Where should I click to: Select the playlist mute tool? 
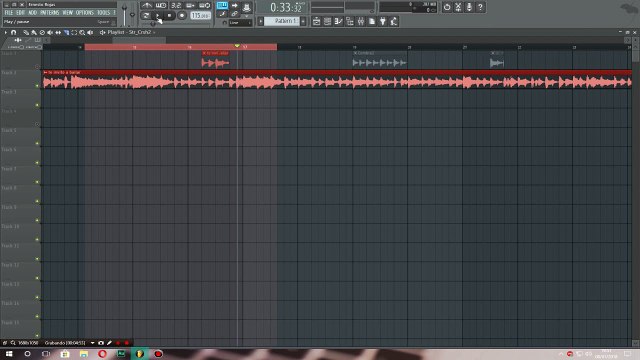(x=50, y=32)
